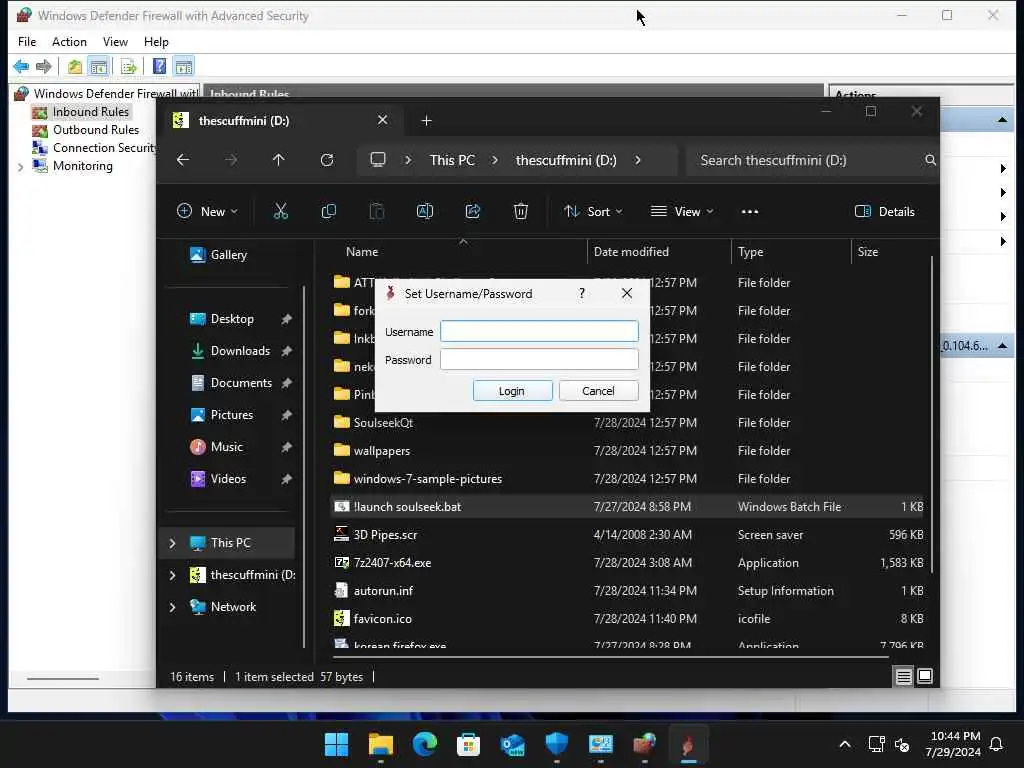This screenshot has height=768, width=1024.
Task: Select the 3D Pipes.scr file
Action: (x=628, y=535)
